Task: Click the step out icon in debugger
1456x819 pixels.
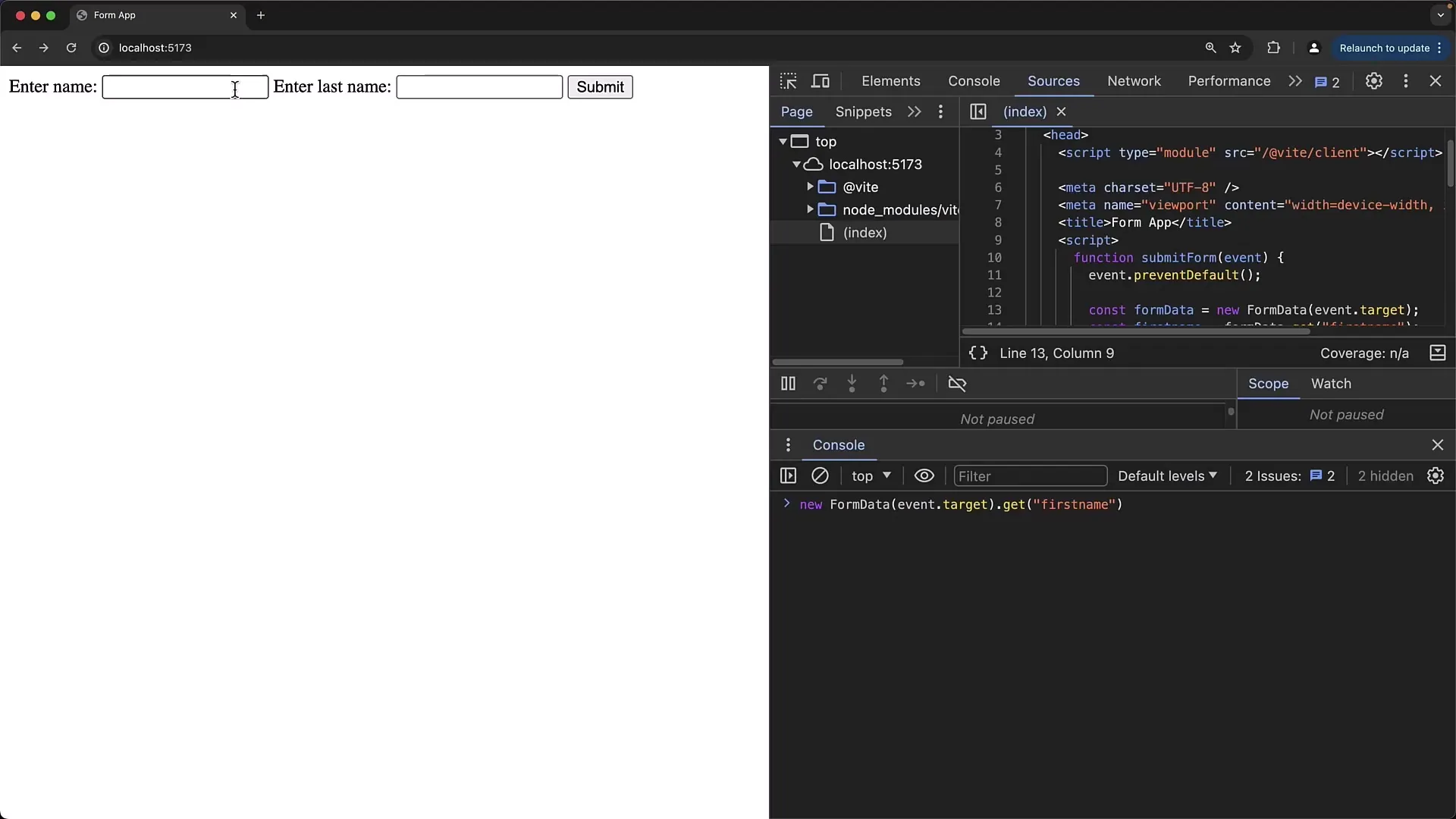Action: coord(883,383)
